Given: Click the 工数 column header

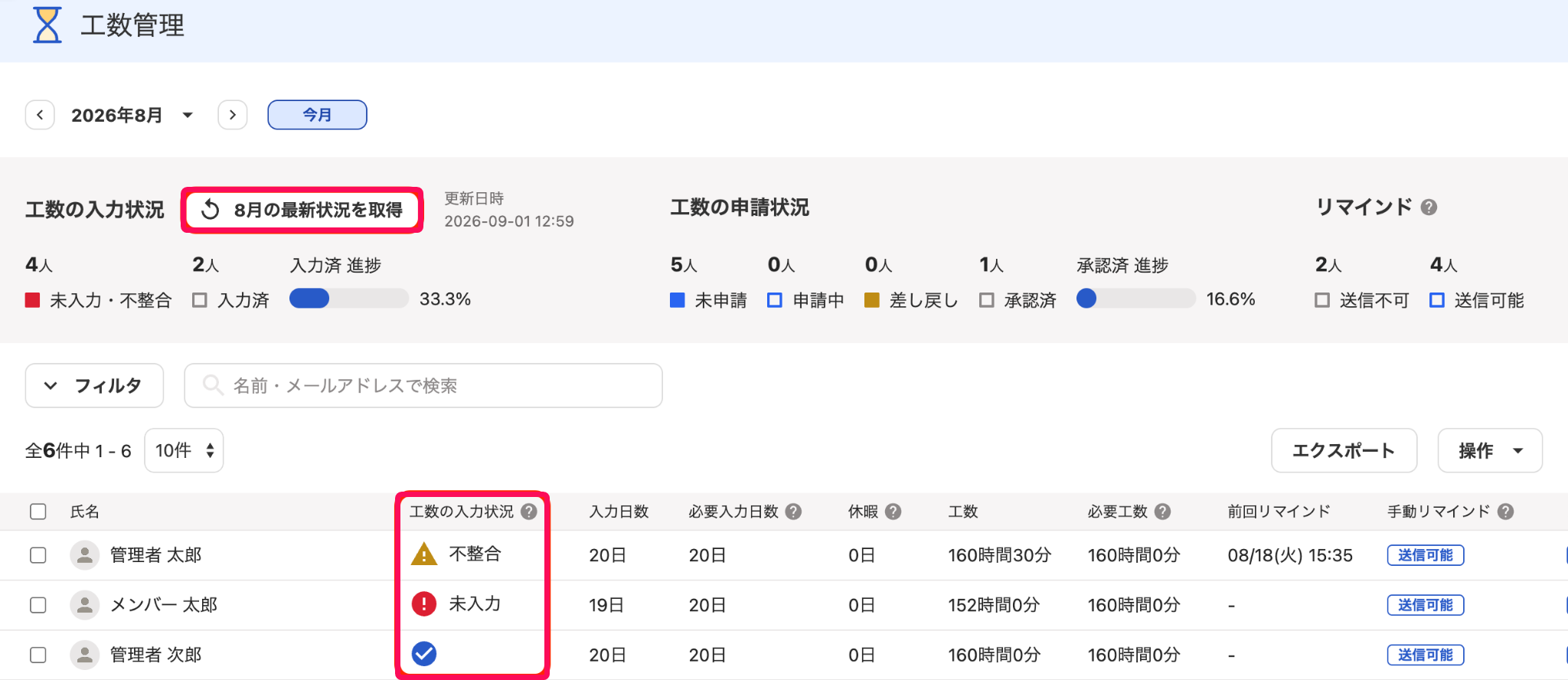Looking at the screenshot, I should (x=963, y=512).
